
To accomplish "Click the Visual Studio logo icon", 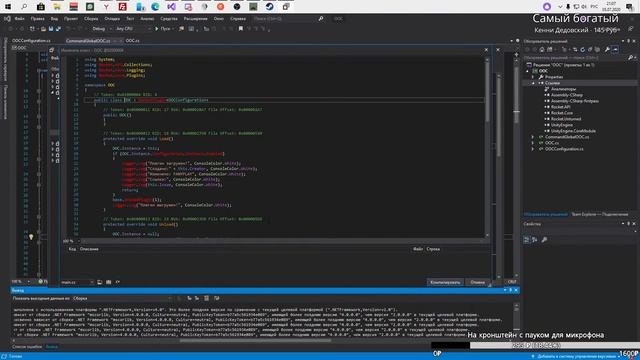I will point(7,19).
